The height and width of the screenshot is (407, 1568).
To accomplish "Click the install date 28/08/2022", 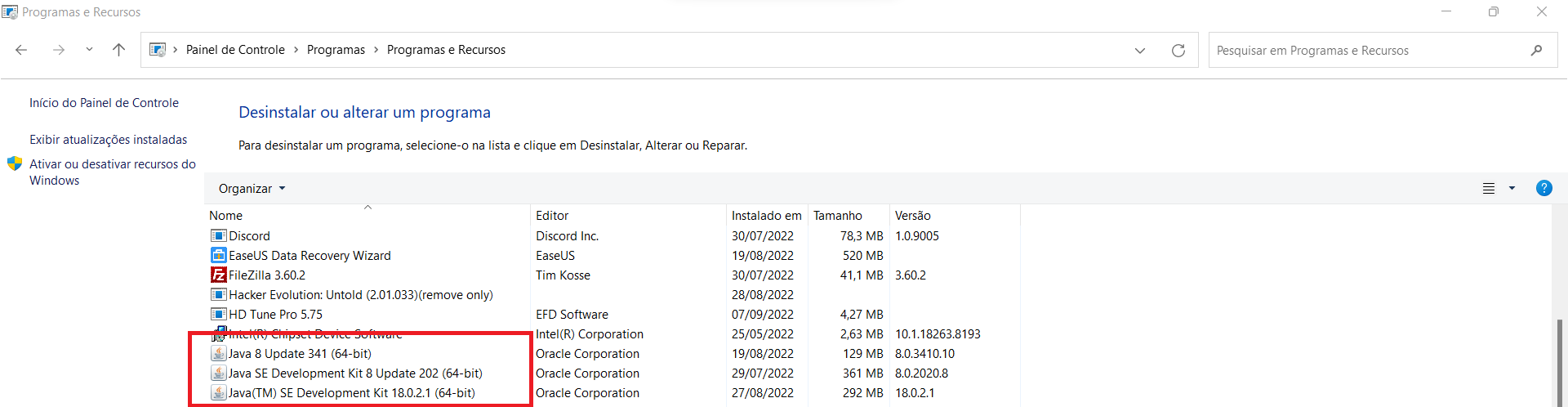I will [x=763, y=295].
